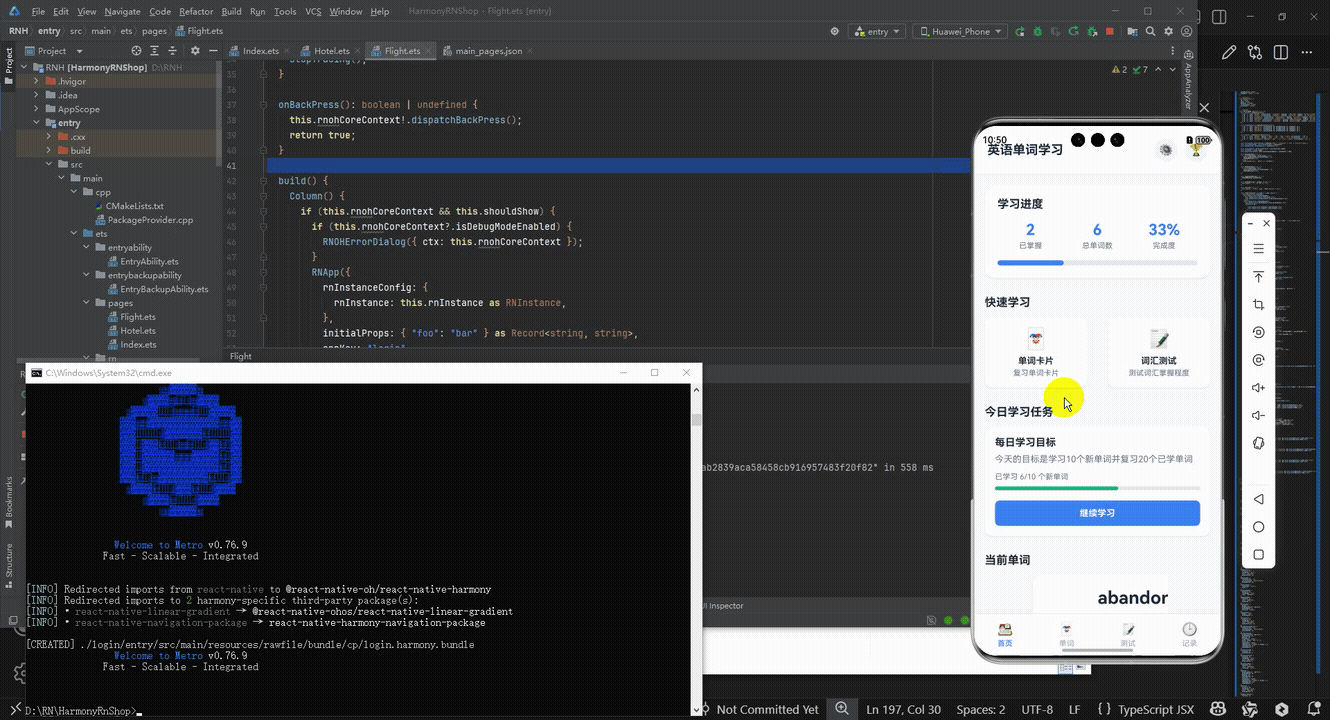Tap the 继续学习 button
1330x720 pixels.
click(1097, 513)
